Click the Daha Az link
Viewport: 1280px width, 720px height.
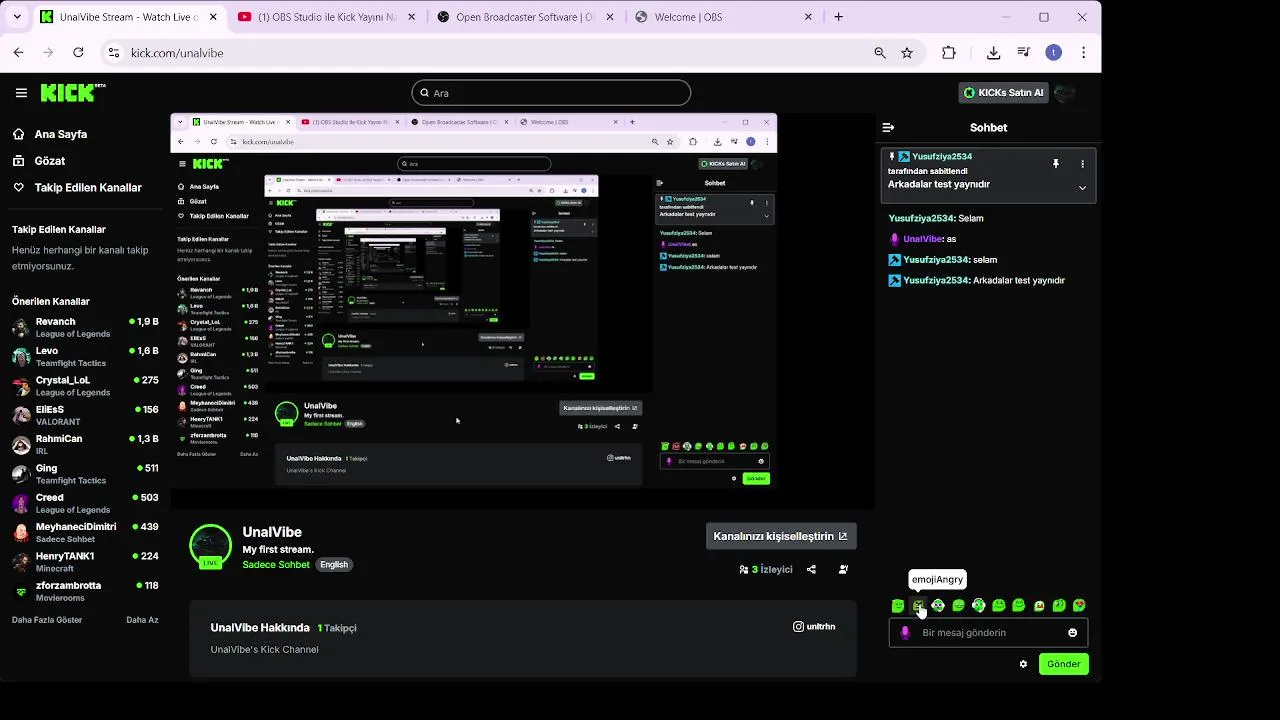[x=142, y=620]
